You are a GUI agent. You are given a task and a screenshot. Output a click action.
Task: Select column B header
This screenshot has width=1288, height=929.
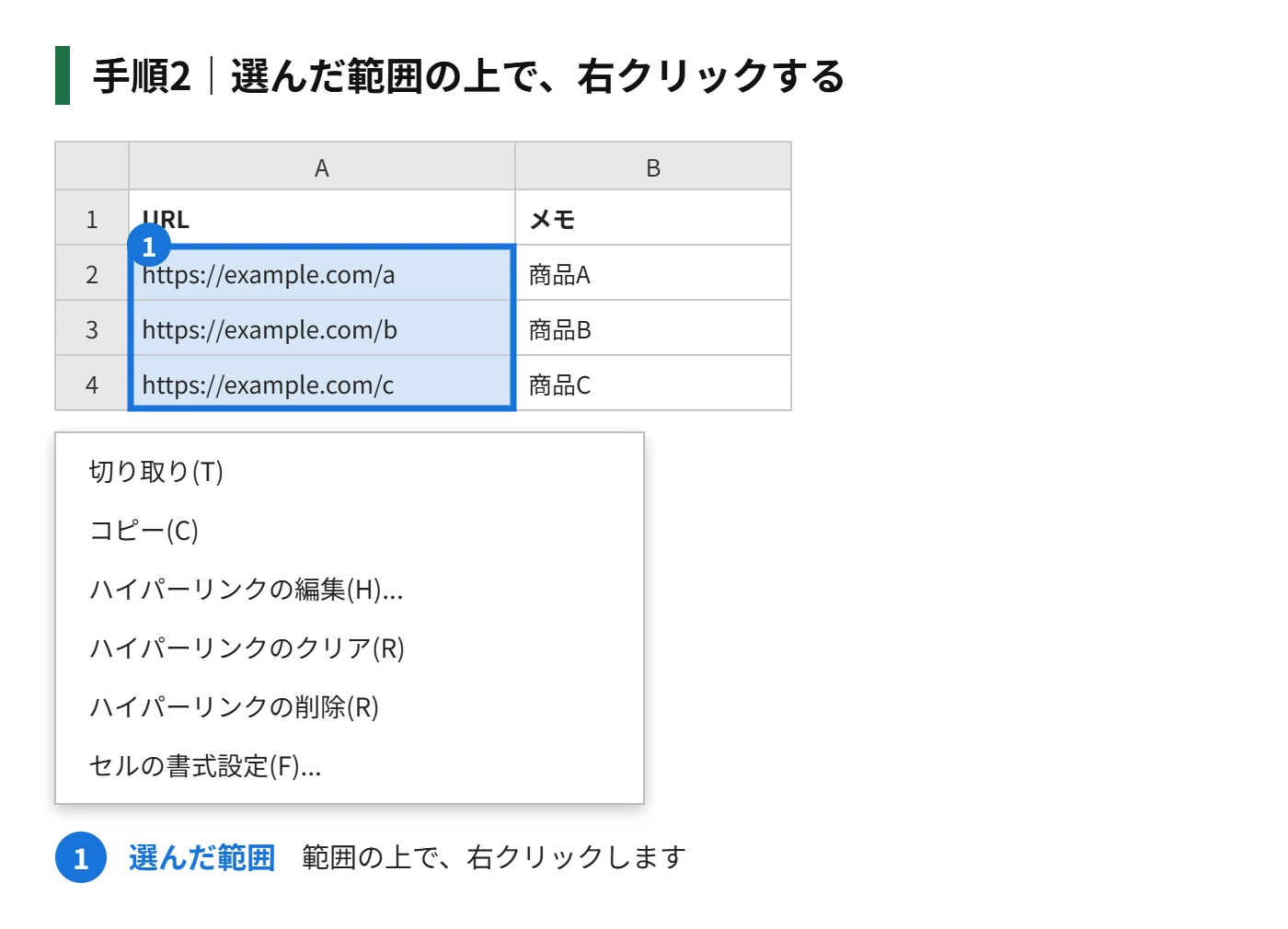pos(653,166)
